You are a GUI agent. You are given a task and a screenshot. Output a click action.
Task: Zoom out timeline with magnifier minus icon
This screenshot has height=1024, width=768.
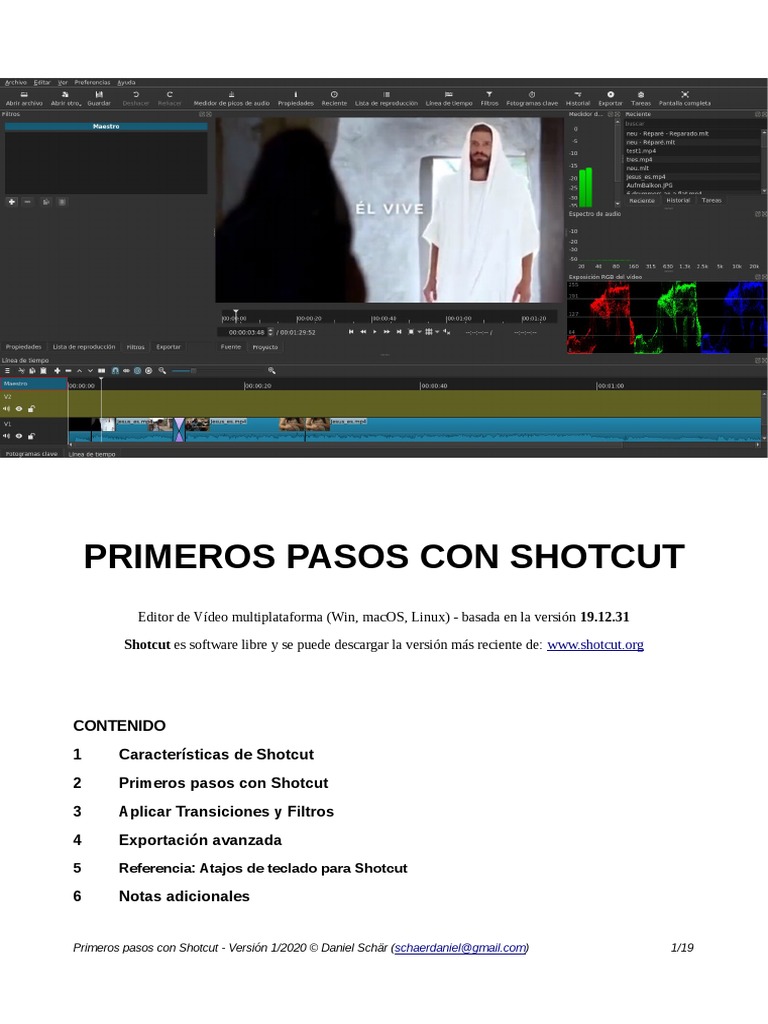(x=162, y=371)
